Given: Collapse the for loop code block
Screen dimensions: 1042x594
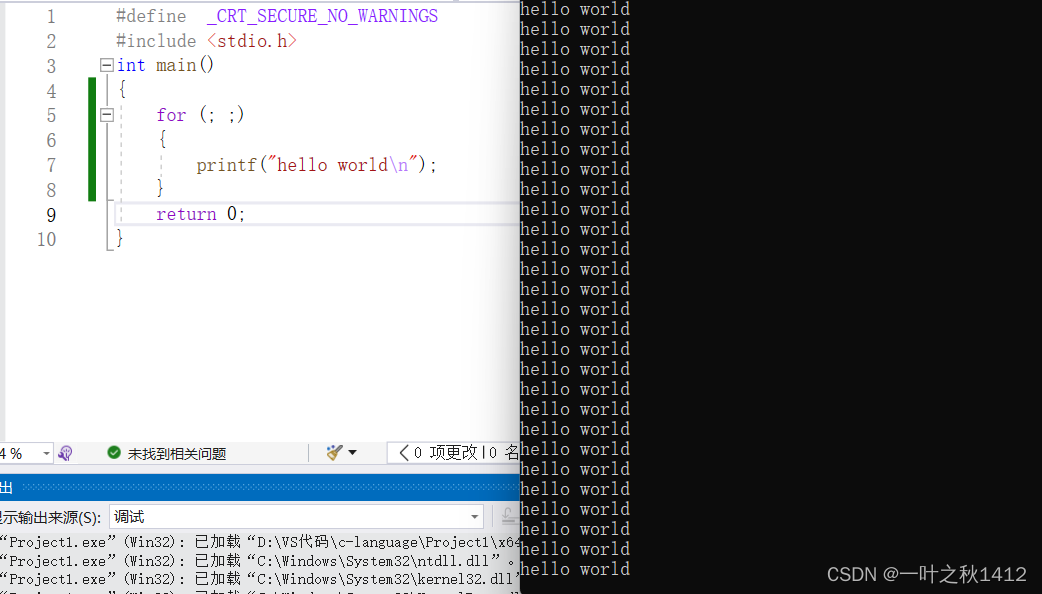Looking at the screenshot, I should click(106, 115).
